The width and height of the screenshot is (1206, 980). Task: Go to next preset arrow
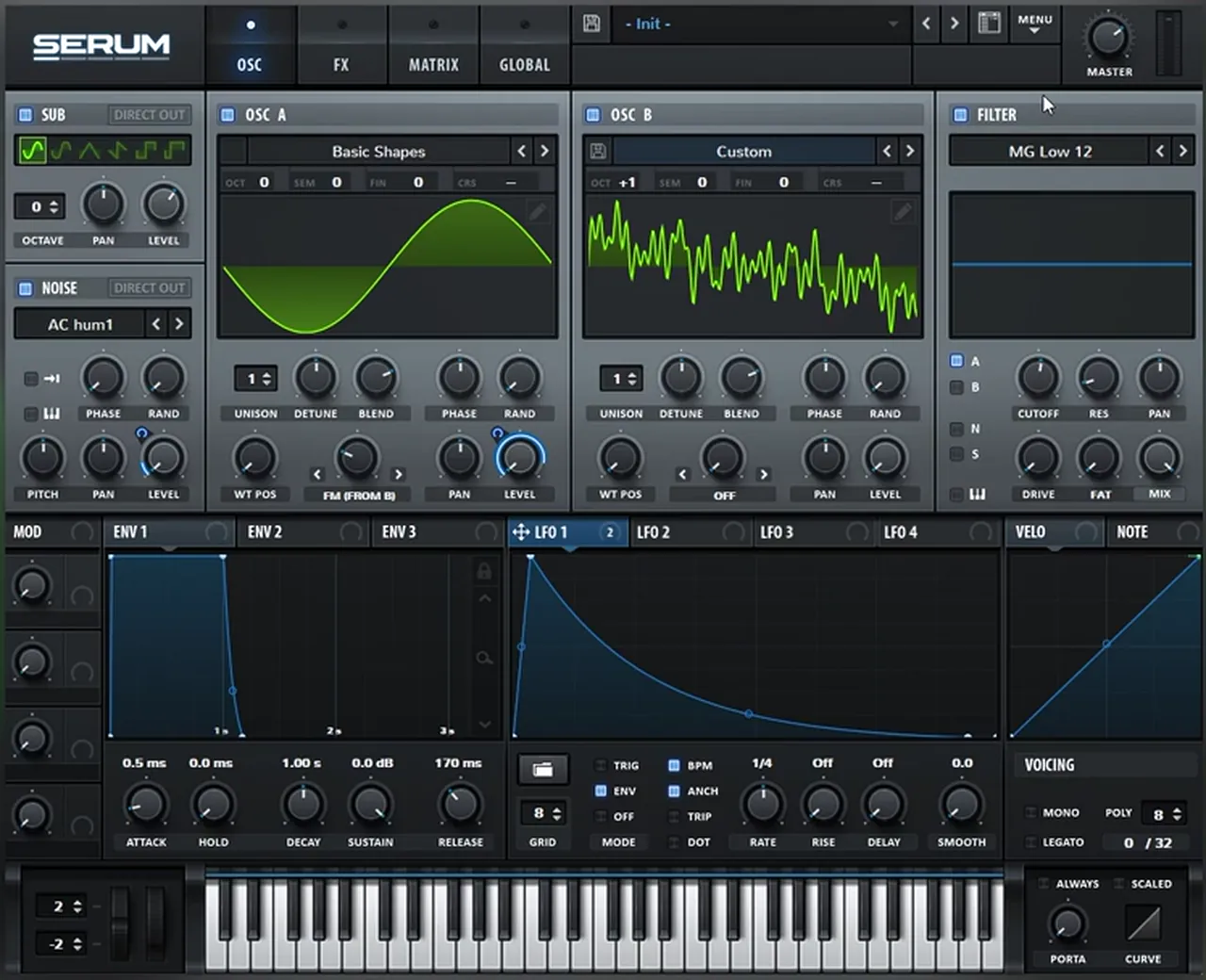tap(954, 24)
